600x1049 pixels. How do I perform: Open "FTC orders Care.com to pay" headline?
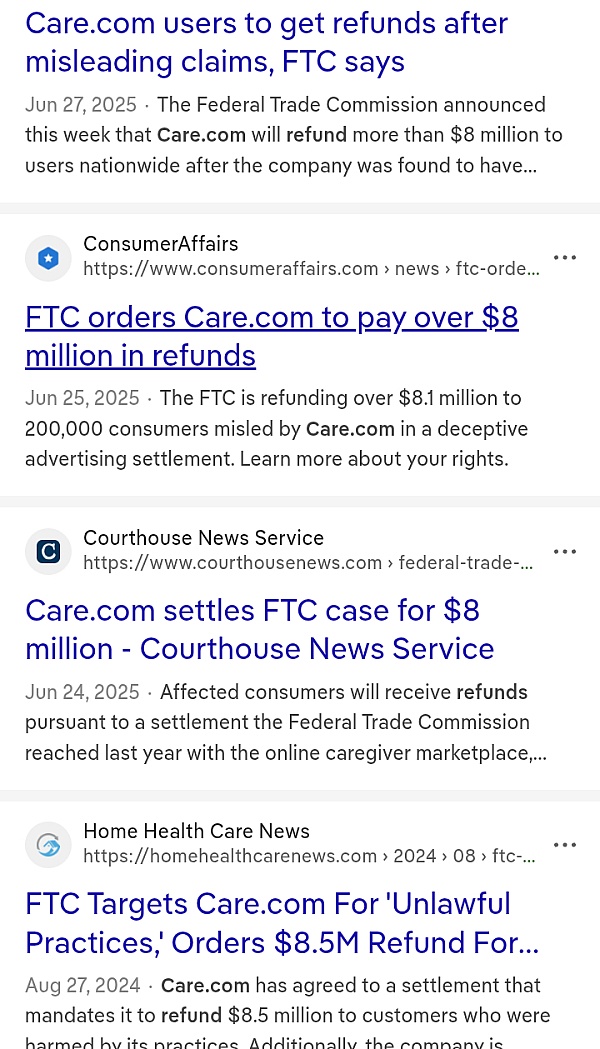pyautogui.click(x=272, y=336)
